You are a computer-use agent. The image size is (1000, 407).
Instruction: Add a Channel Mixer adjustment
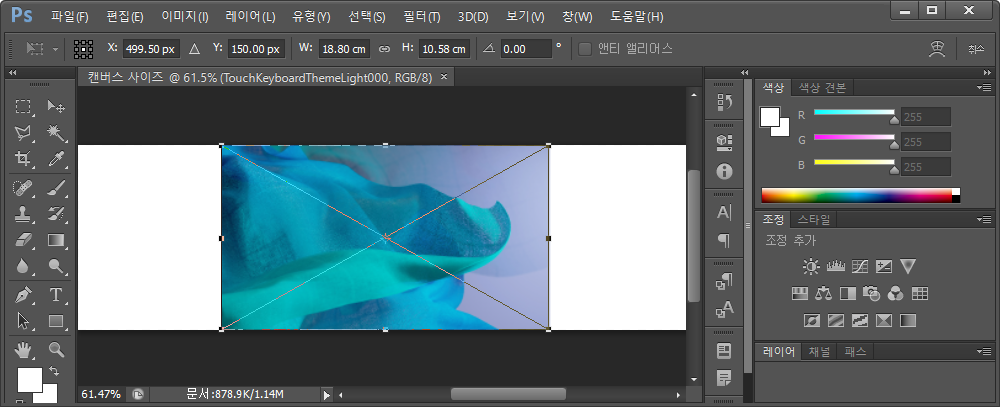coord(895,293)
